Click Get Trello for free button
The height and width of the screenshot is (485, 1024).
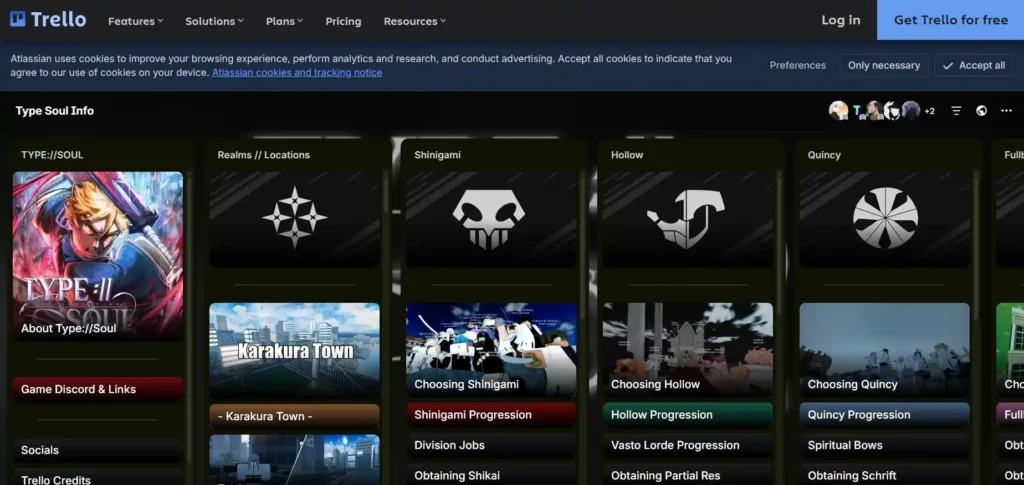point(950,20)
